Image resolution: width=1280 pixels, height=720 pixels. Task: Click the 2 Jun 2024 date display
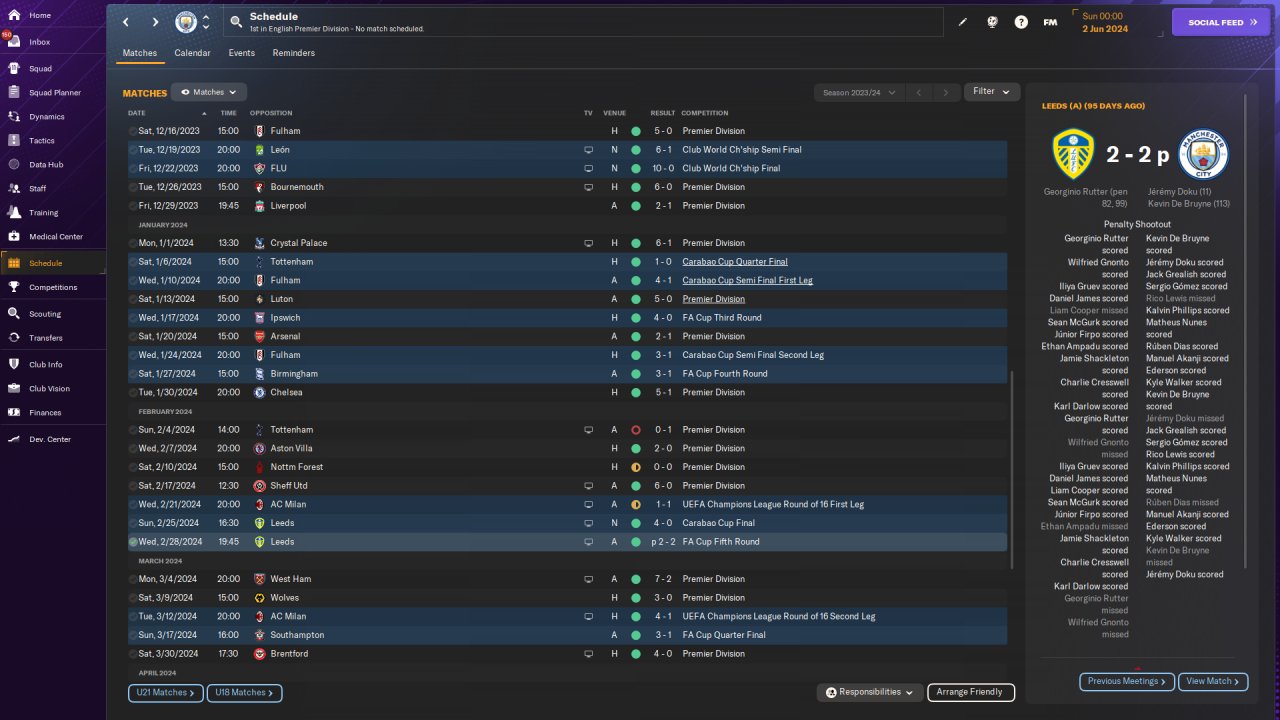(x=1105, y=29)
